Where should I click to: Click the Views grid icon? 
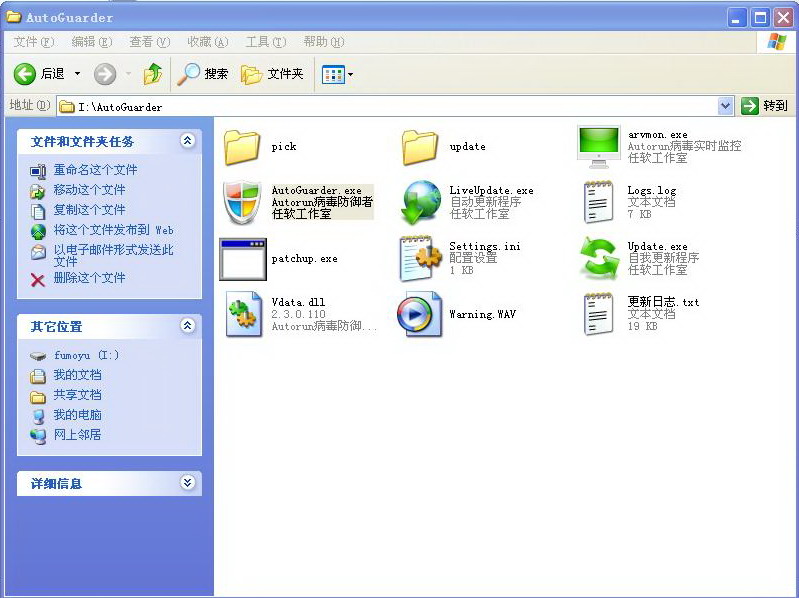[333, 75]
